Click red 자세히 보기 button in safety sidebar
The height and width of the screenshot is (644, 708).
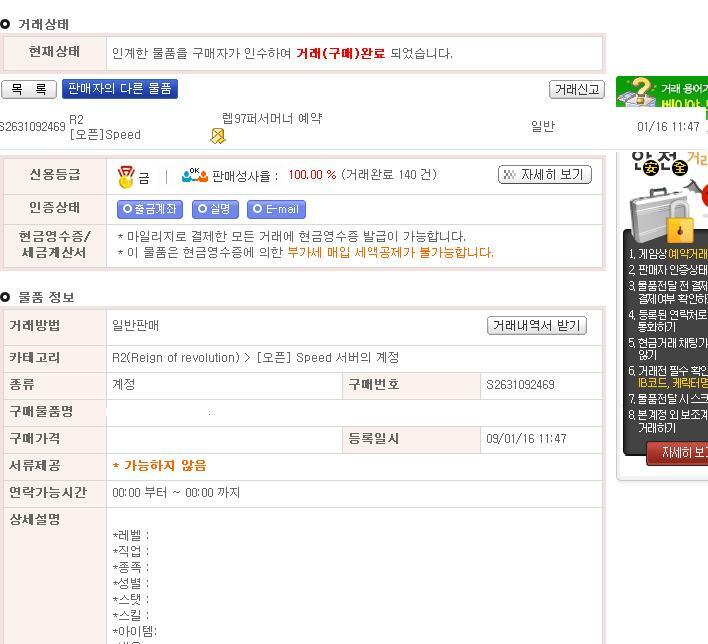[677, 453]
